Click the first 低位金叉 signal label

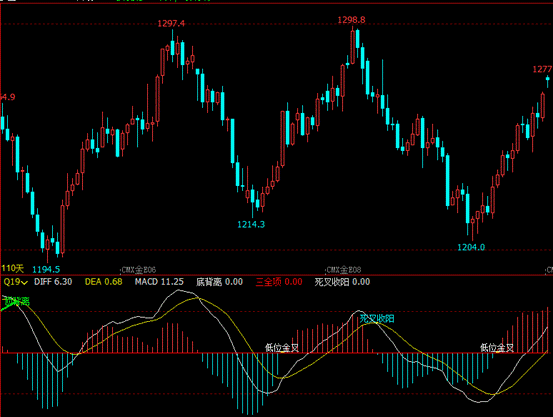pos(282,348)
